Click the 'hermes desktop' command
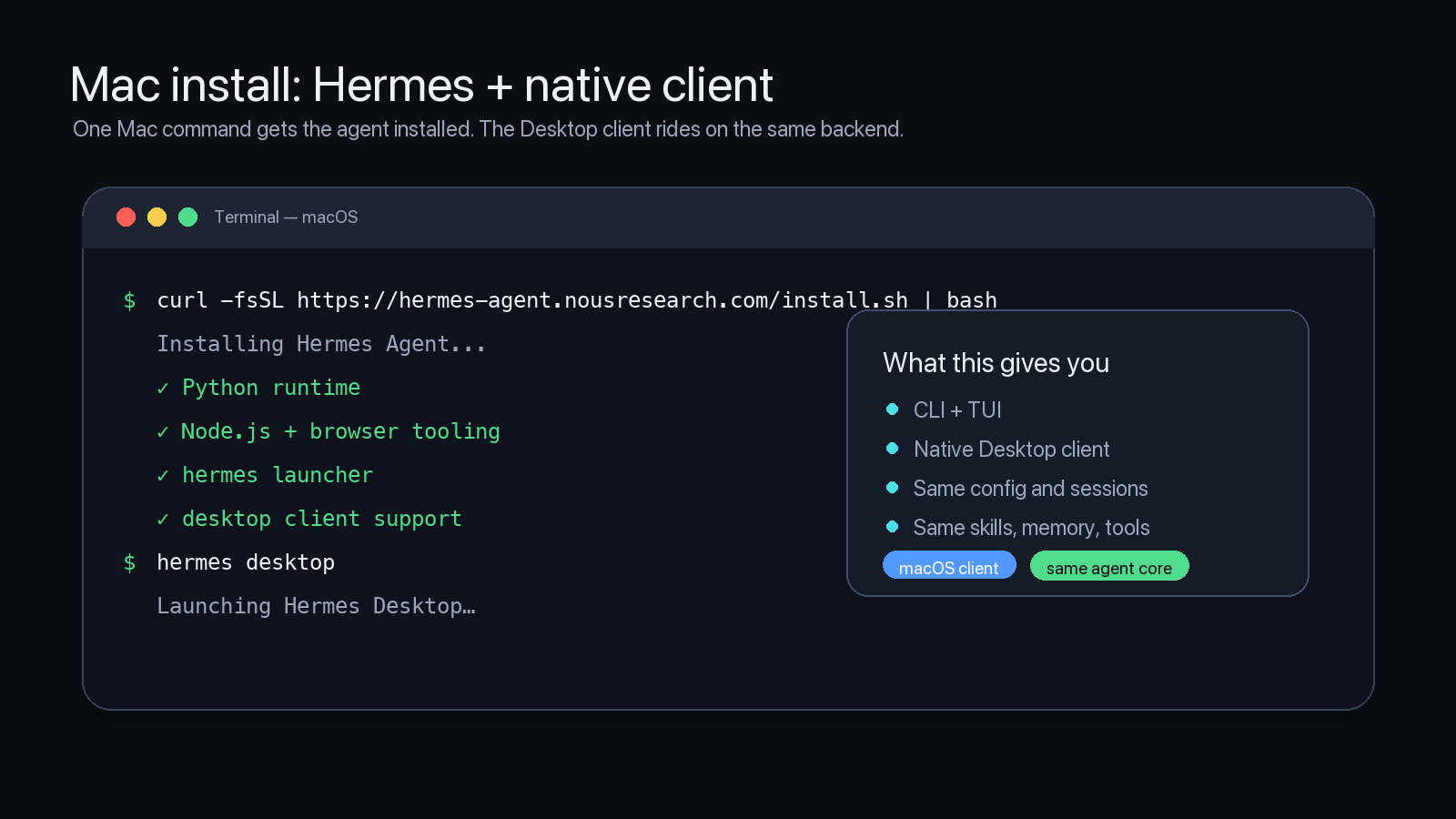This screenshot has width=1456, height=819. point(246,562)
